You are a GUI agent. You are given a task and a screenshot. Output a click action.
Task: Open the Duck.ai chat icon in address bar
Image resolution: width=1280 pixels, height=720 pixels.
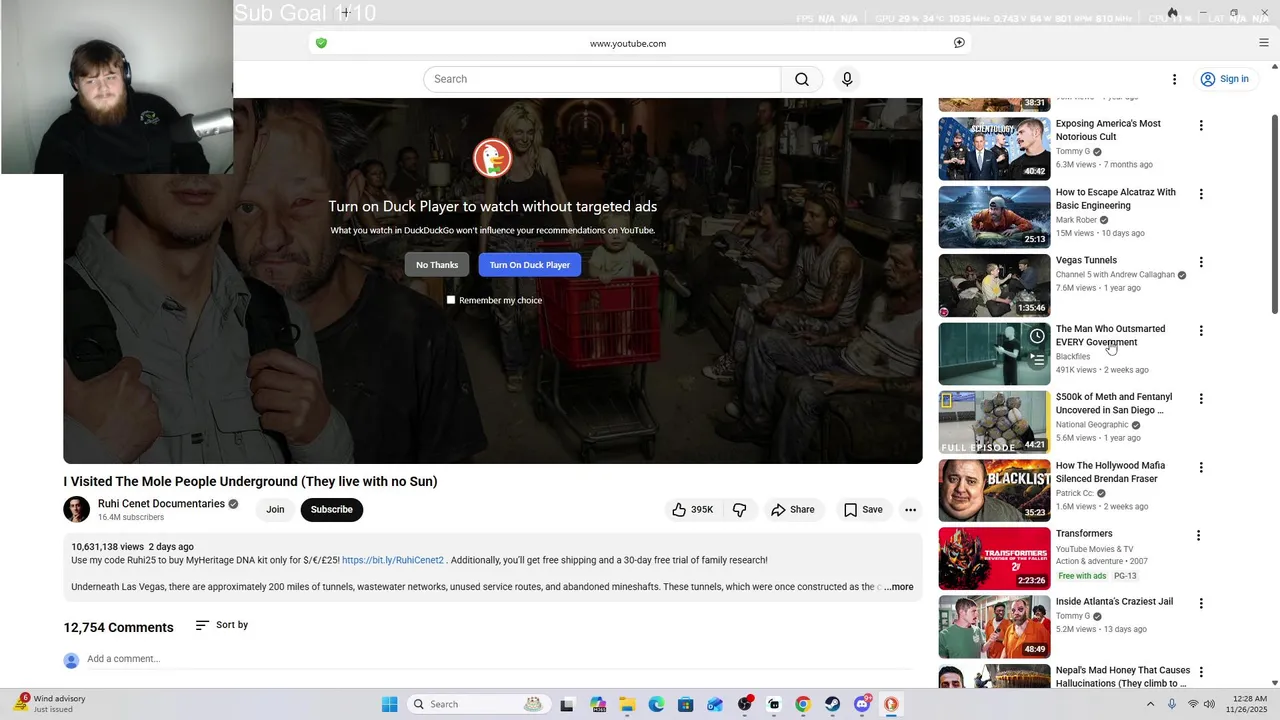coord(959,43)
